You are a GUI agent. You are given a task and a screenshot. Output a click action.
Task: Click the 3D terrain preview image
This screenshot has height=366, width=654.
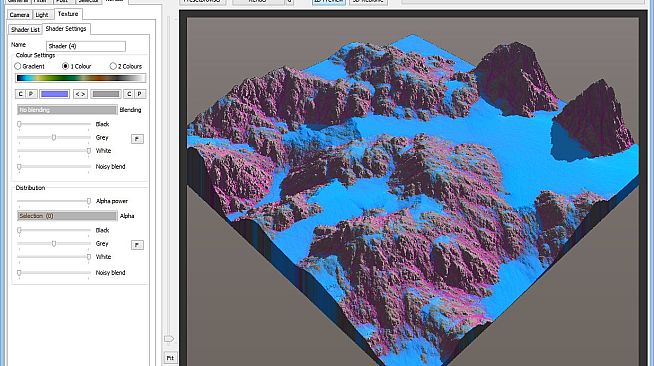[x=413, y=191]
